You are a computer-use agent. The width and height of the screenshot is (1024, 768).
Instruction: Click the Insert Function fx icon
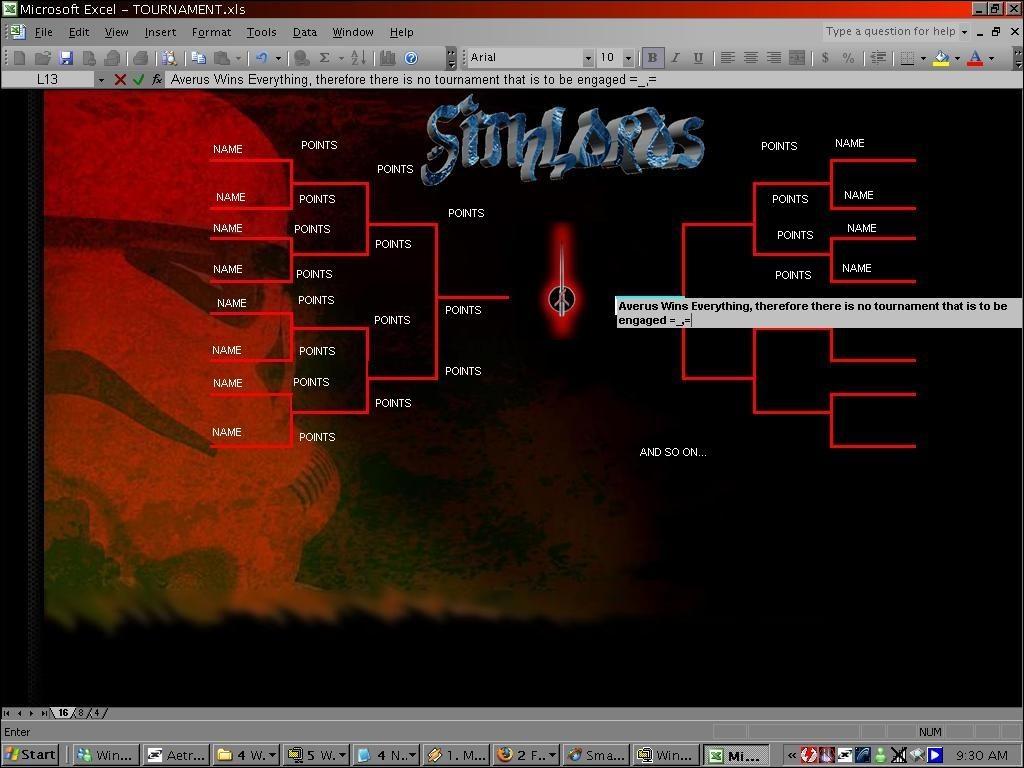pyautogui.click(x=157, y=79)
